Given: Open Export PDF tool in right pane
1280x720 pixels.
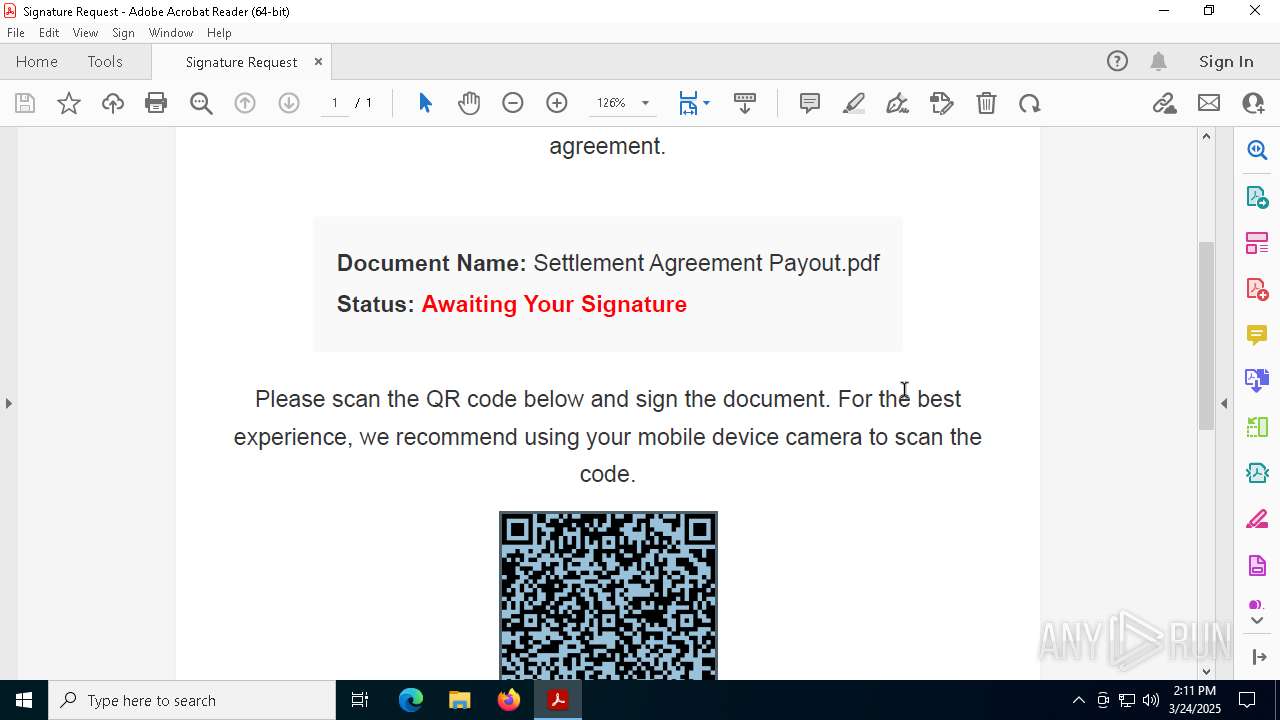Looking at the screenshot, I should point(1257,196).
